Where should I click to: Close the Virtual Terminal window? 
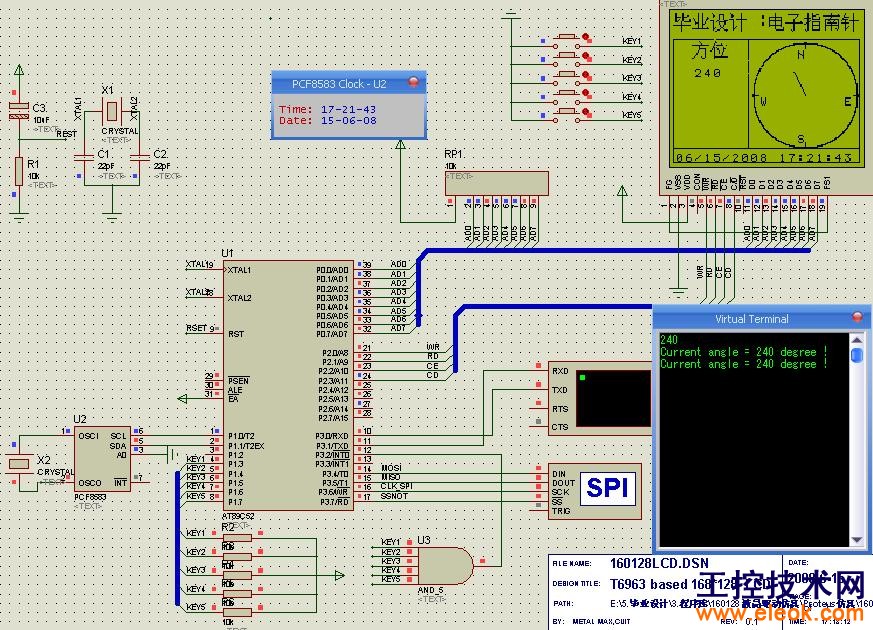click(857, 317)
